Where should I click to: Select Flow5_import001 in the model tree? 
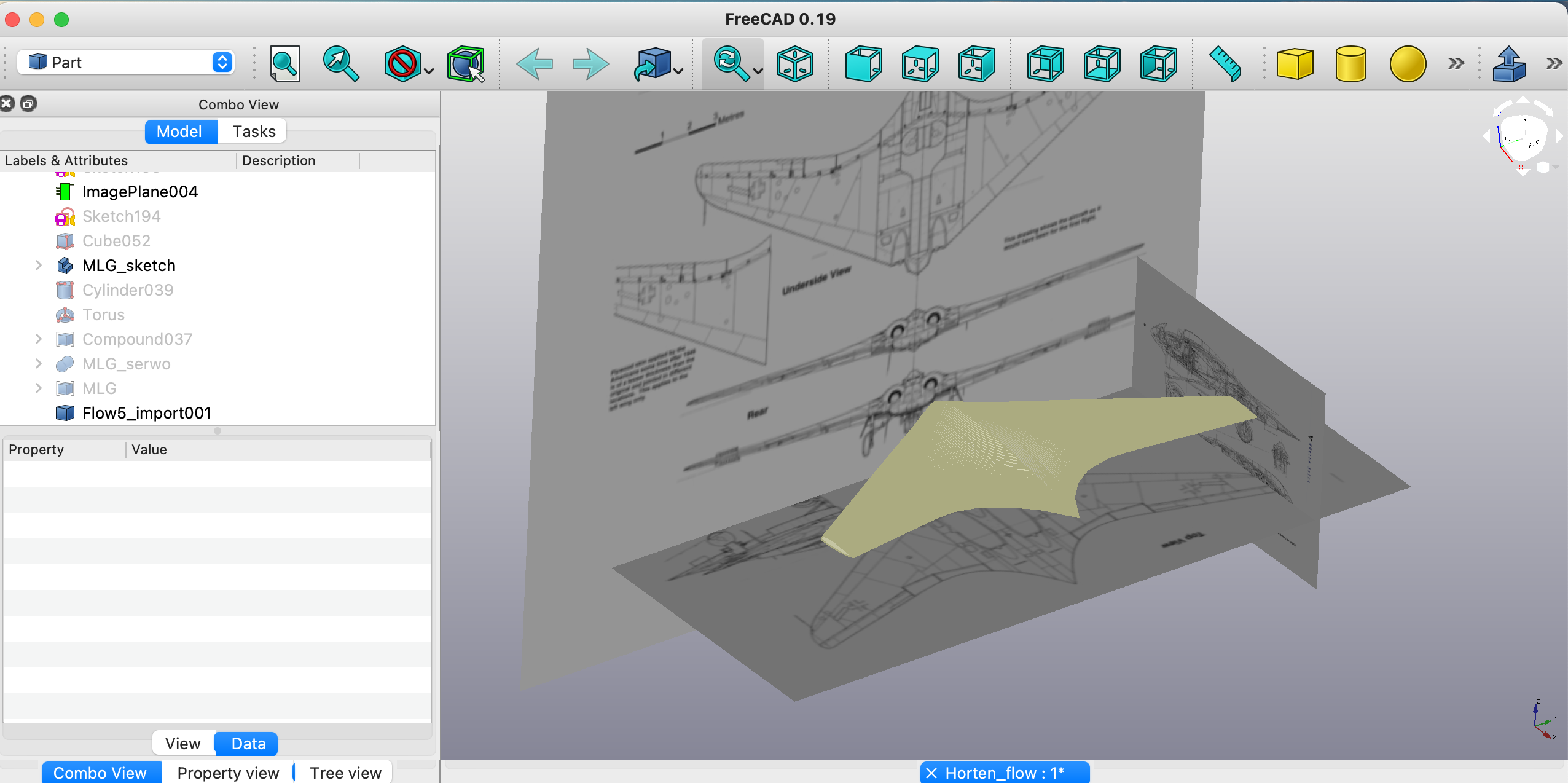coord(146,413)
